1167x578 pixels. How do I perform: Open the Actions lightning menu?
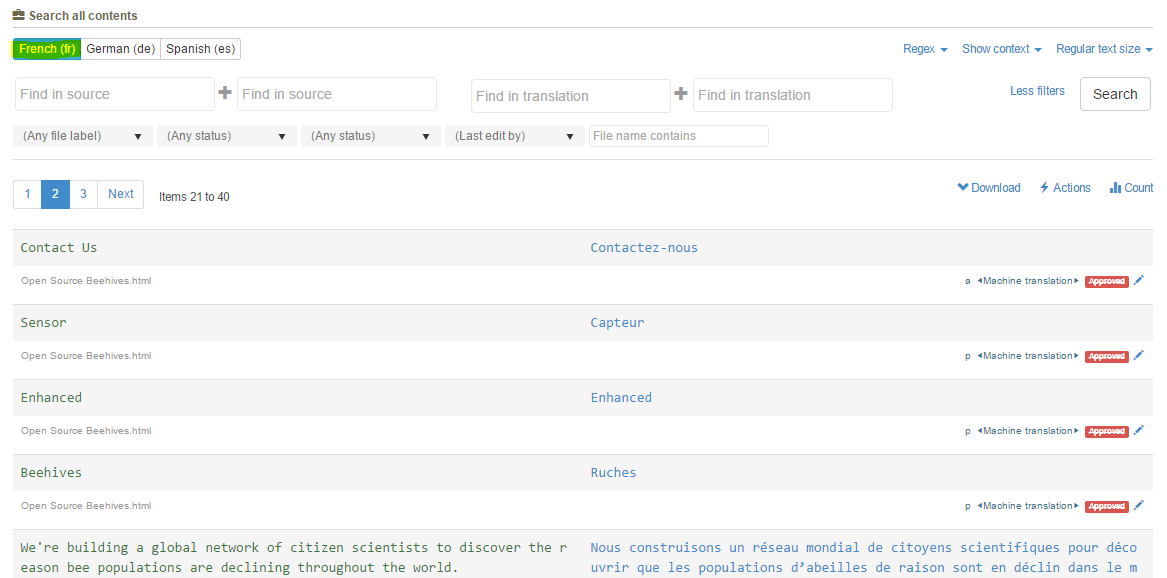click(x=1065, y=188)
